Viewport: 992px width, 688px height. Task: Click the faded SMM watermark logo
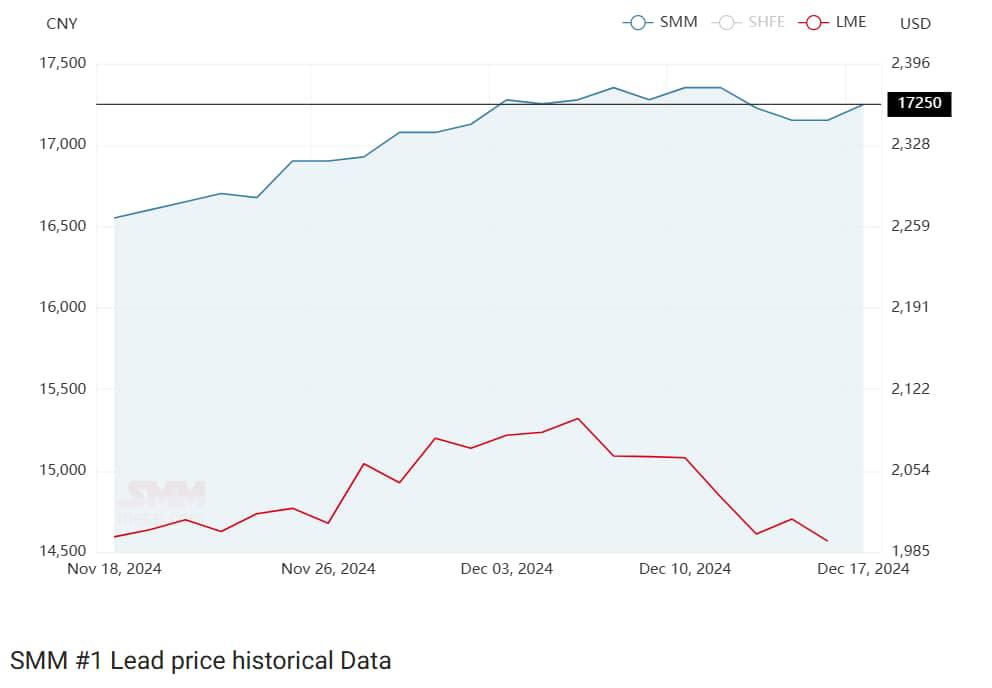pos(162,500)
